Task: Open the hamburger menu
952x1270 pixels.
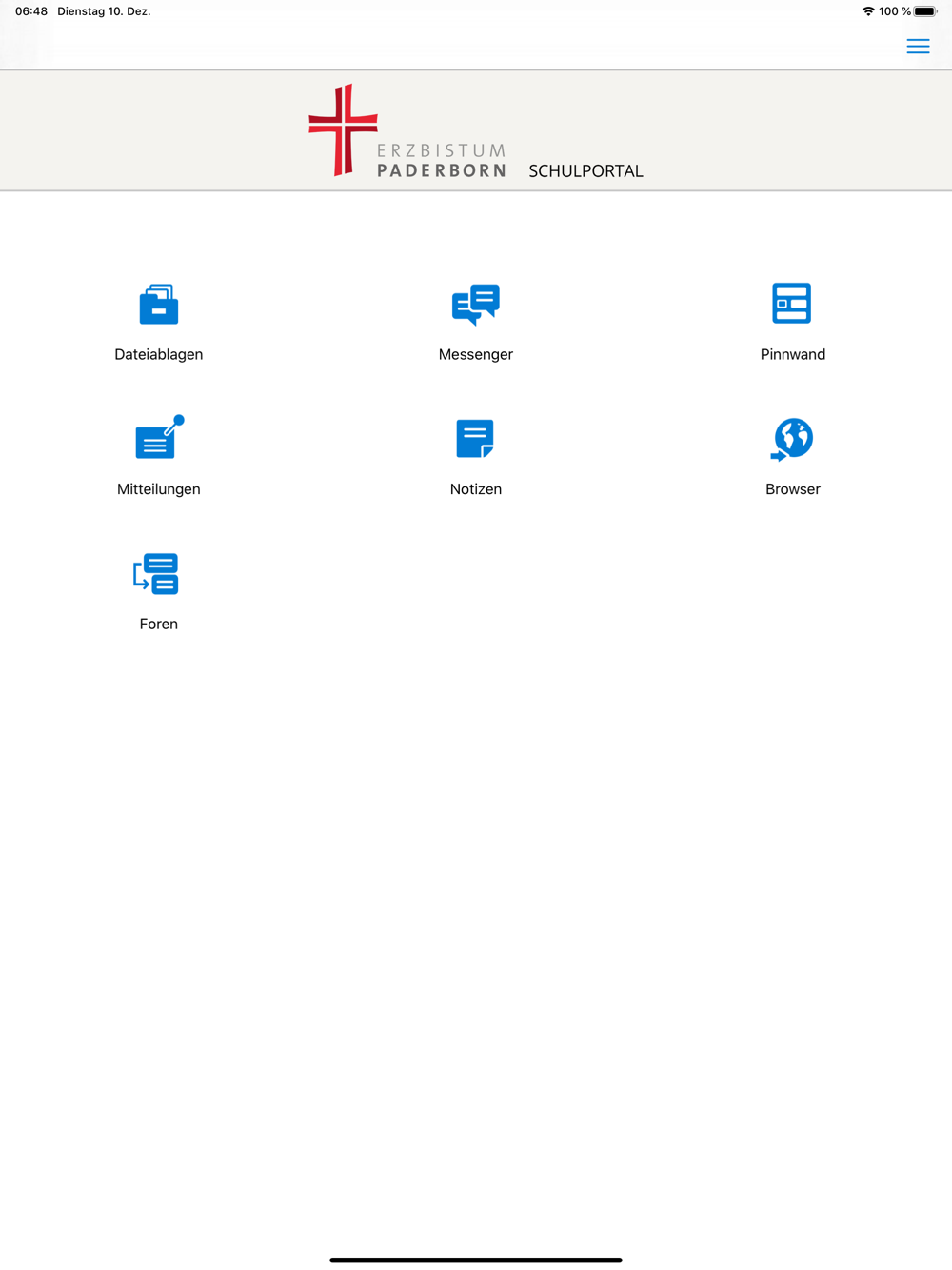Action: (918, 47)
